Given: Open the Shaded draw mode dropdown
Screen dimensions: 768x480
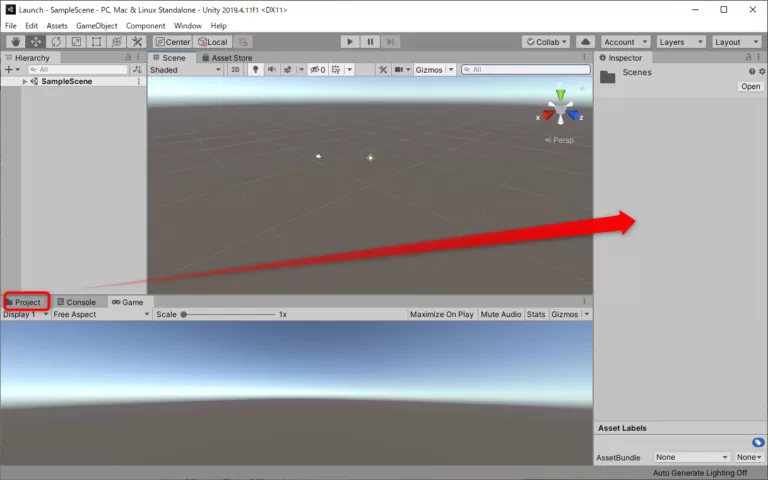Looking at the screenshot, I should point(185,70).
